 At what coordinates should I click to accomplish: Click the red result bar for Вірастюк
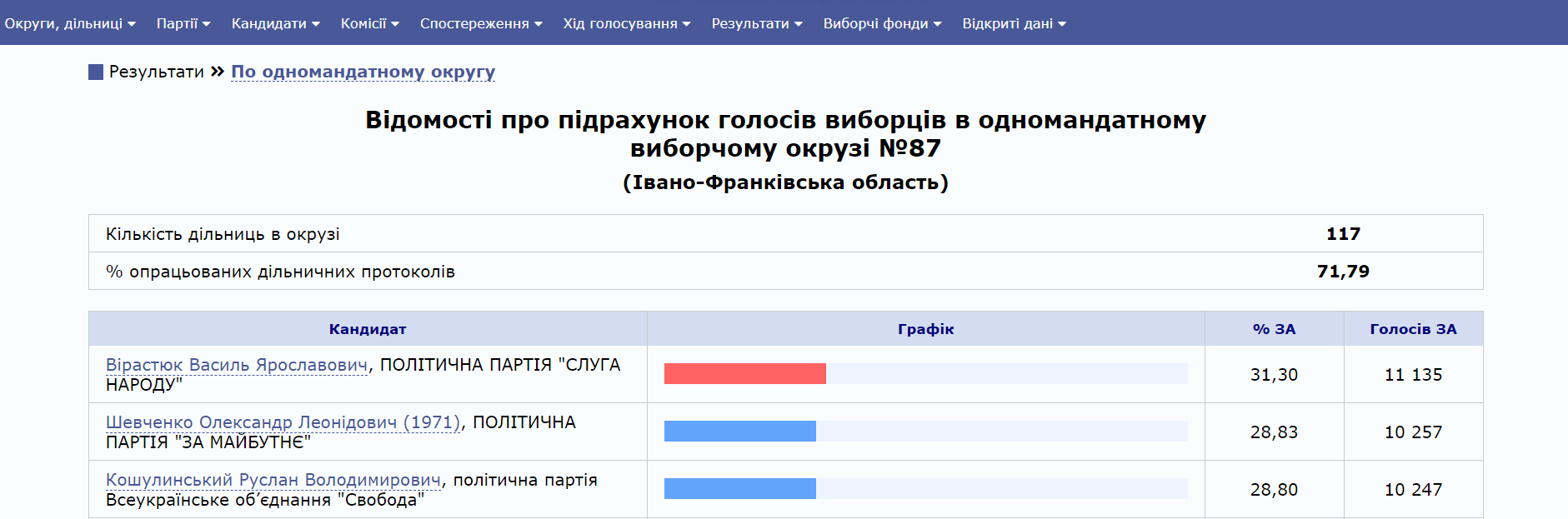(744, 374)
